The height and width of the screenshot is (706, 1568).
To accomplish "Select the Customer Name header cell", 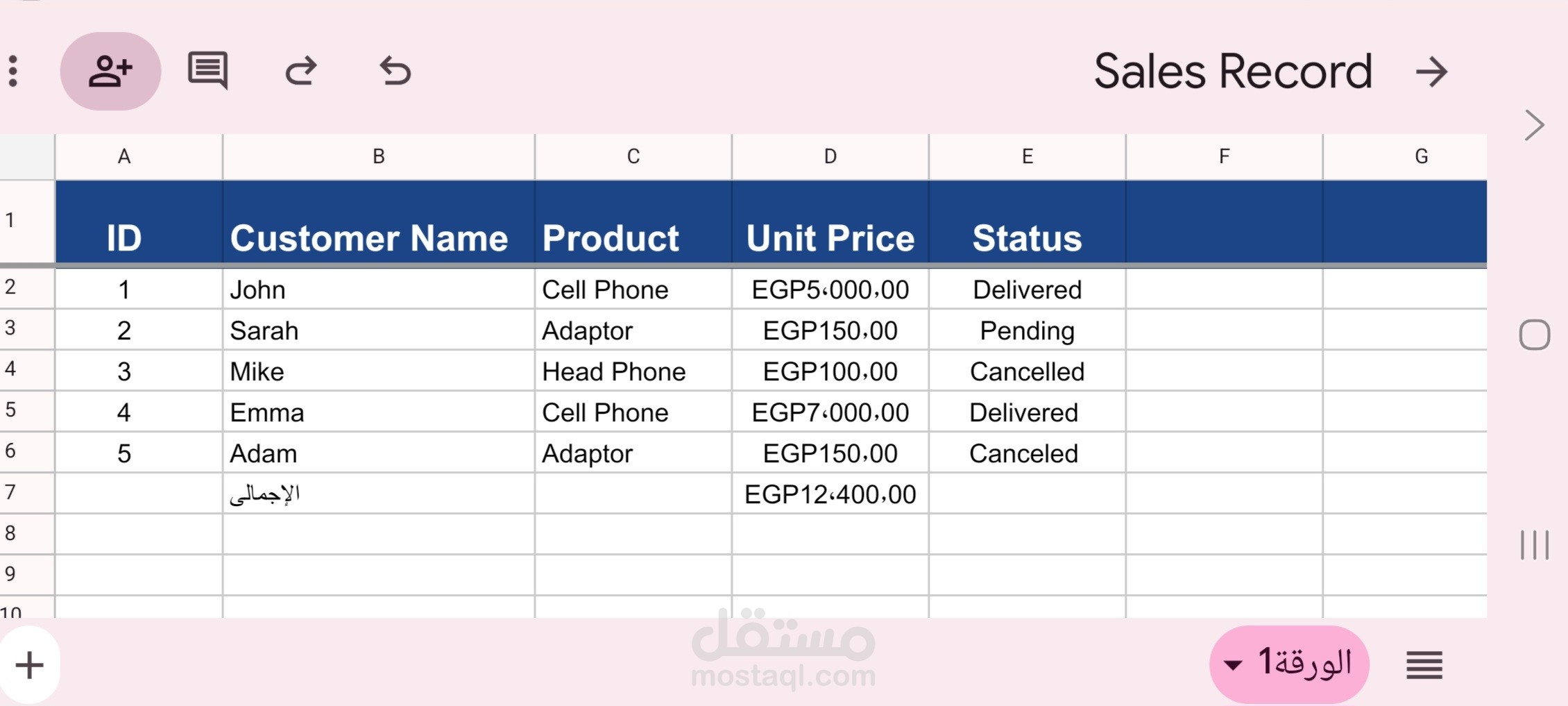I will coord(378,222).
